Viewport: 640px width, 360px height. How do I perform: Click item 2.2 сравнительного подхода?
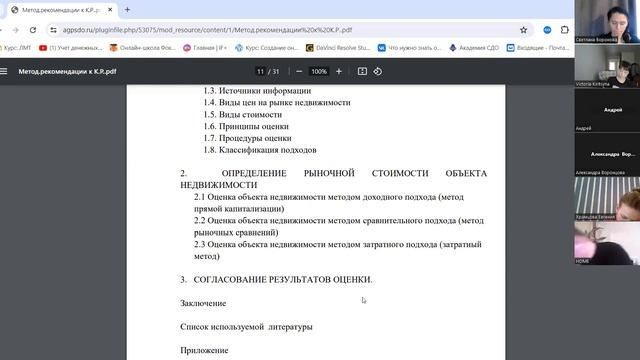tap(339, 226)
